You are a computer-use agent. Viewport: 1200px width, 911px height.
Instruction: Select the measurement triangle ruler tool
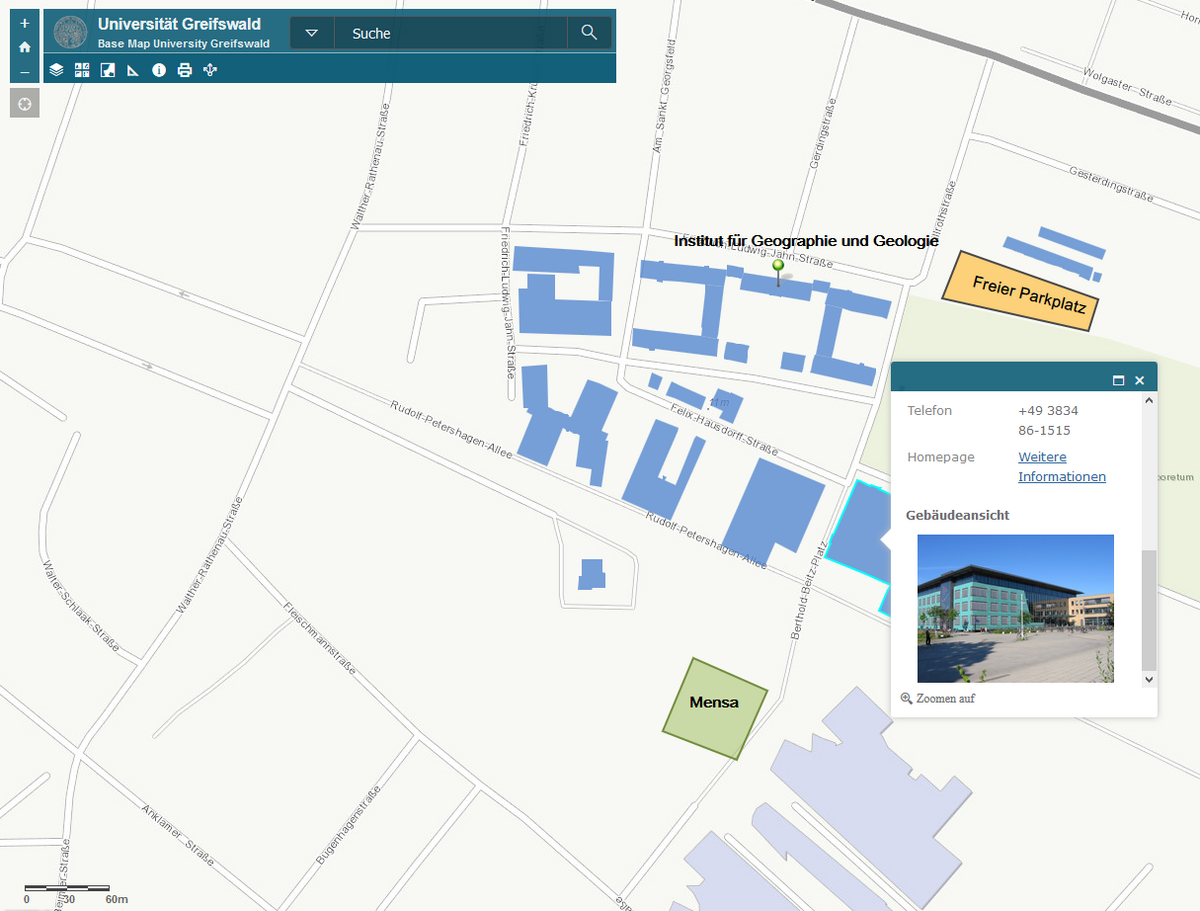point(133,70)
